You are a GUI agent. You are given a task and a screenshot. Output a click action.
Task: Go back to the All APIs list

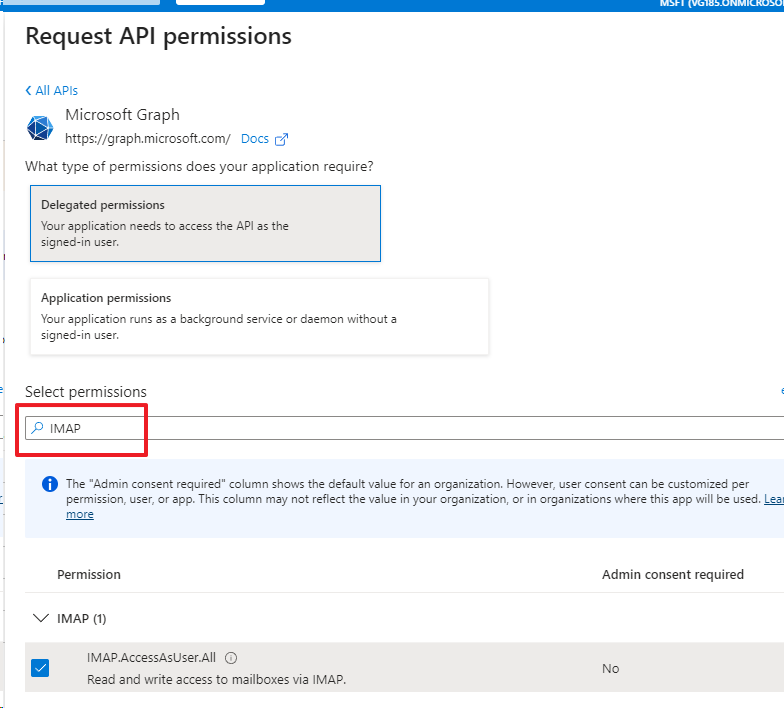pos(56,91)
